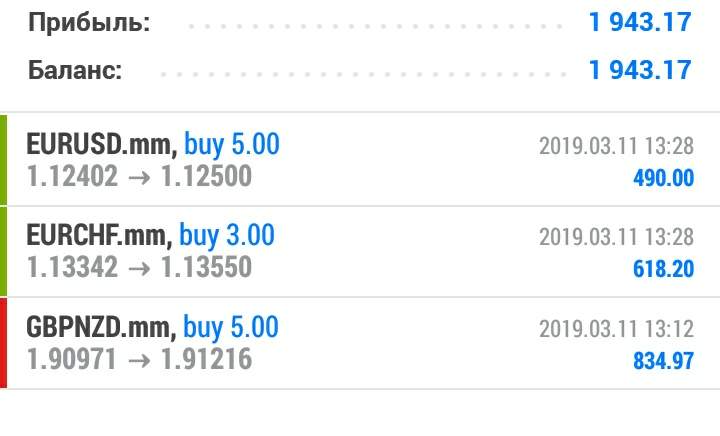
Task: Click the EURCHF.mm trade timestamp
Action: 615,237
